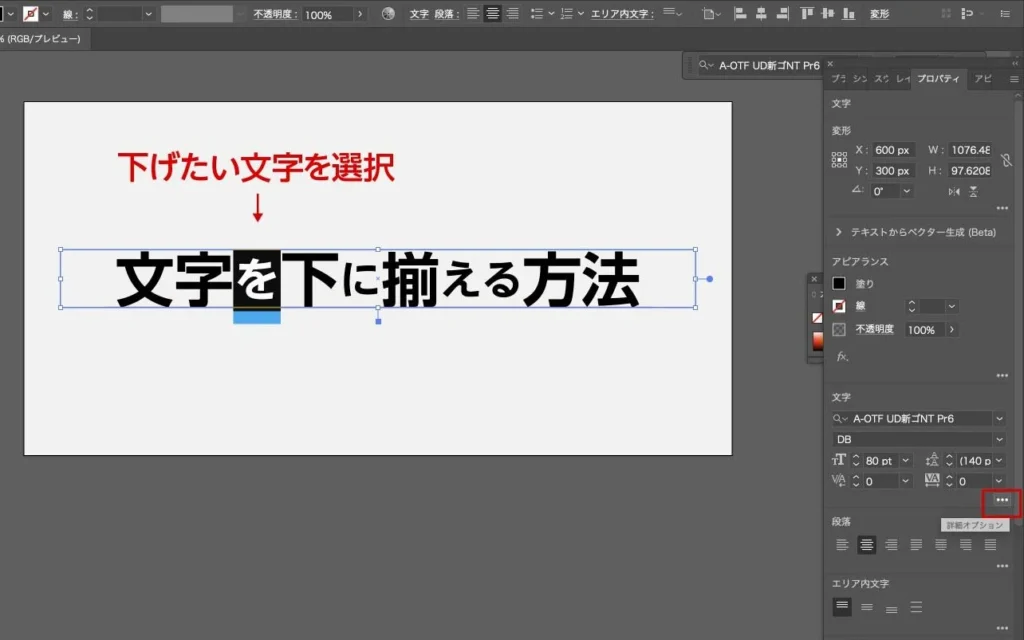The image size is (1024, 640).
Task: Click the black fill color swatch in Appearance
Action: (x=839, y=284)
